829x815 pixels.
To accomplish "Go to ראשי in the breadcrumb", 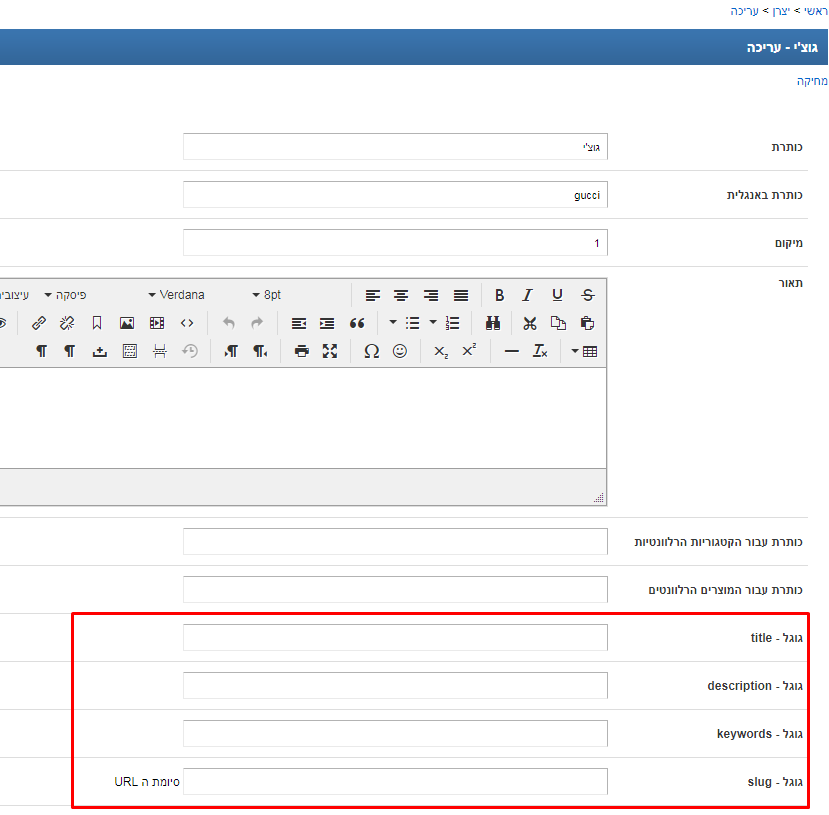I will [815, 11].
